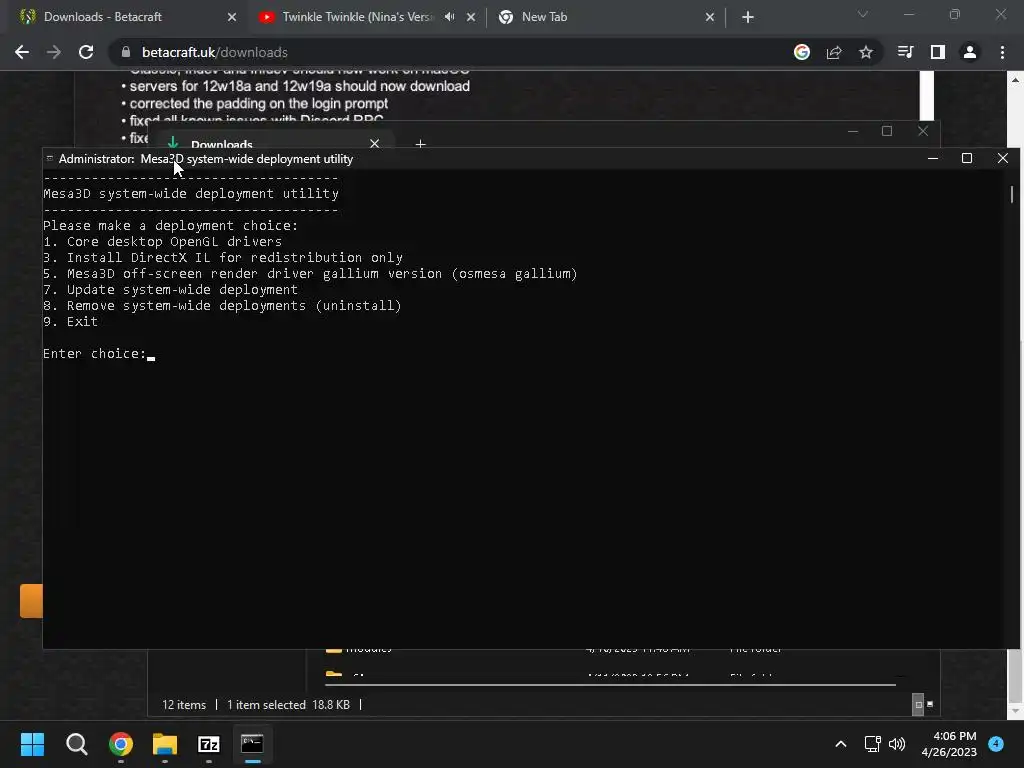Open the media controls icon
The image size is (1024, 768).
coord(905,52)
